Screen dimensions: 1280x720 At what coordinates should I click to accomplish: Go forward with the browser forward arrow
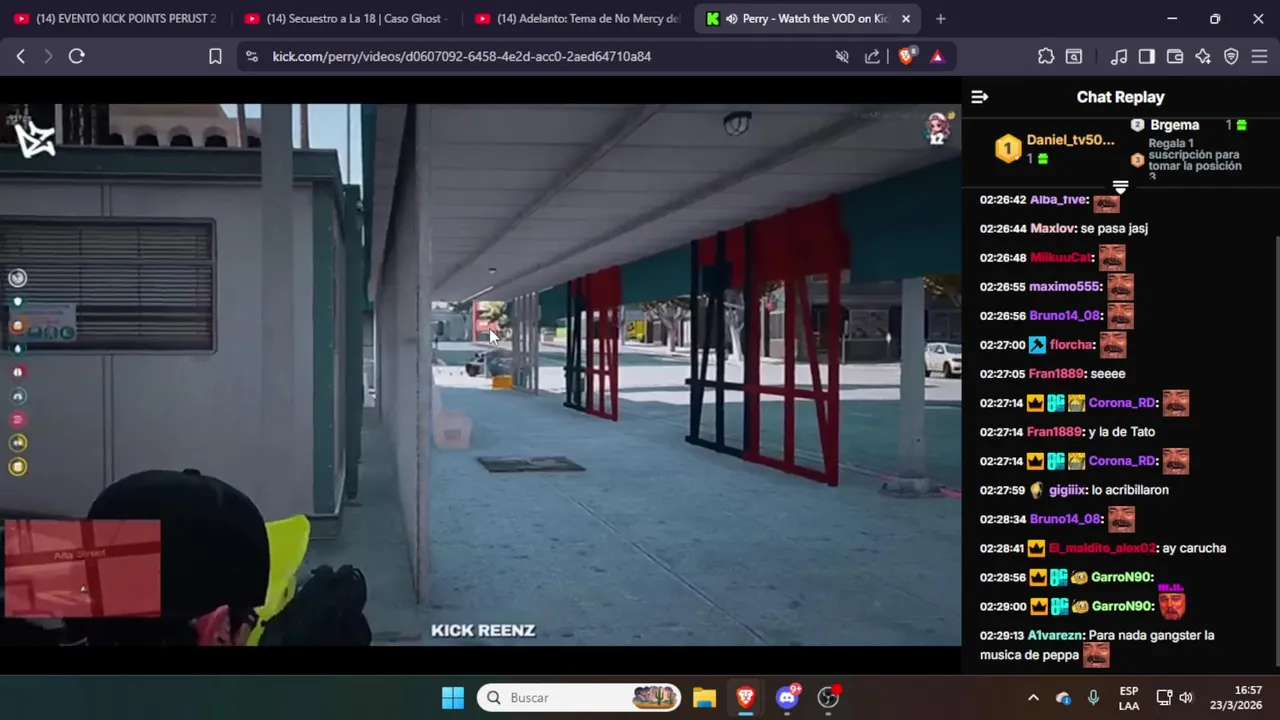click(48, 57)
